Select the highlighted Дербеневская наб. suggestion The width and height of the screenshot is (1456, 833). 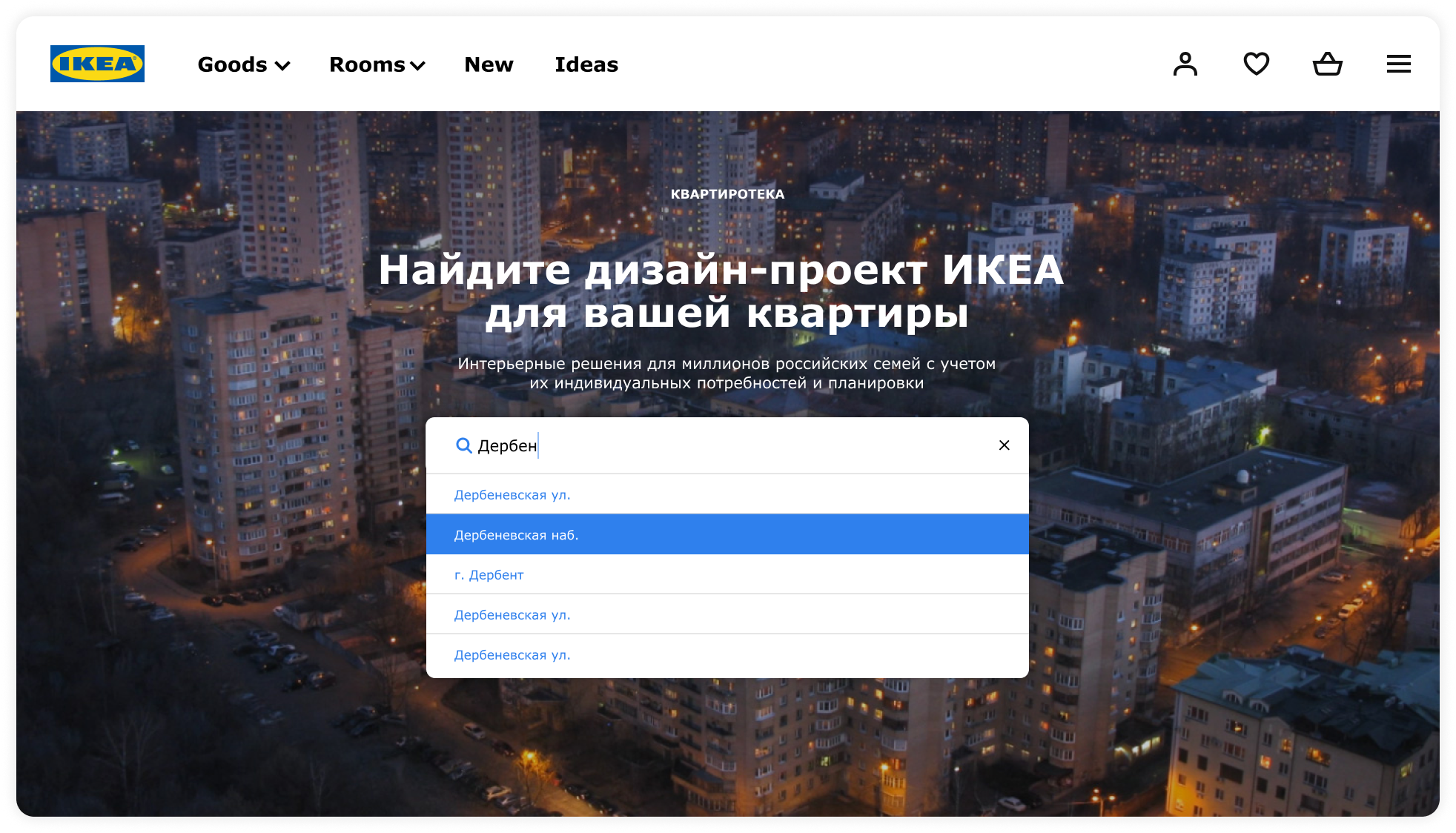click(x=727, y=534)
